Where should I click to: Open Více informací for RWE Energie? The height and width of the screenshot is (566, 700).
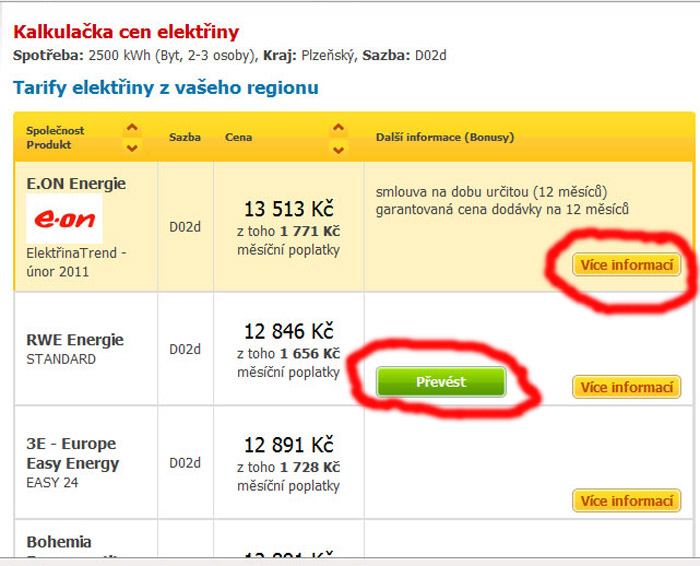(x=626, y=387)
